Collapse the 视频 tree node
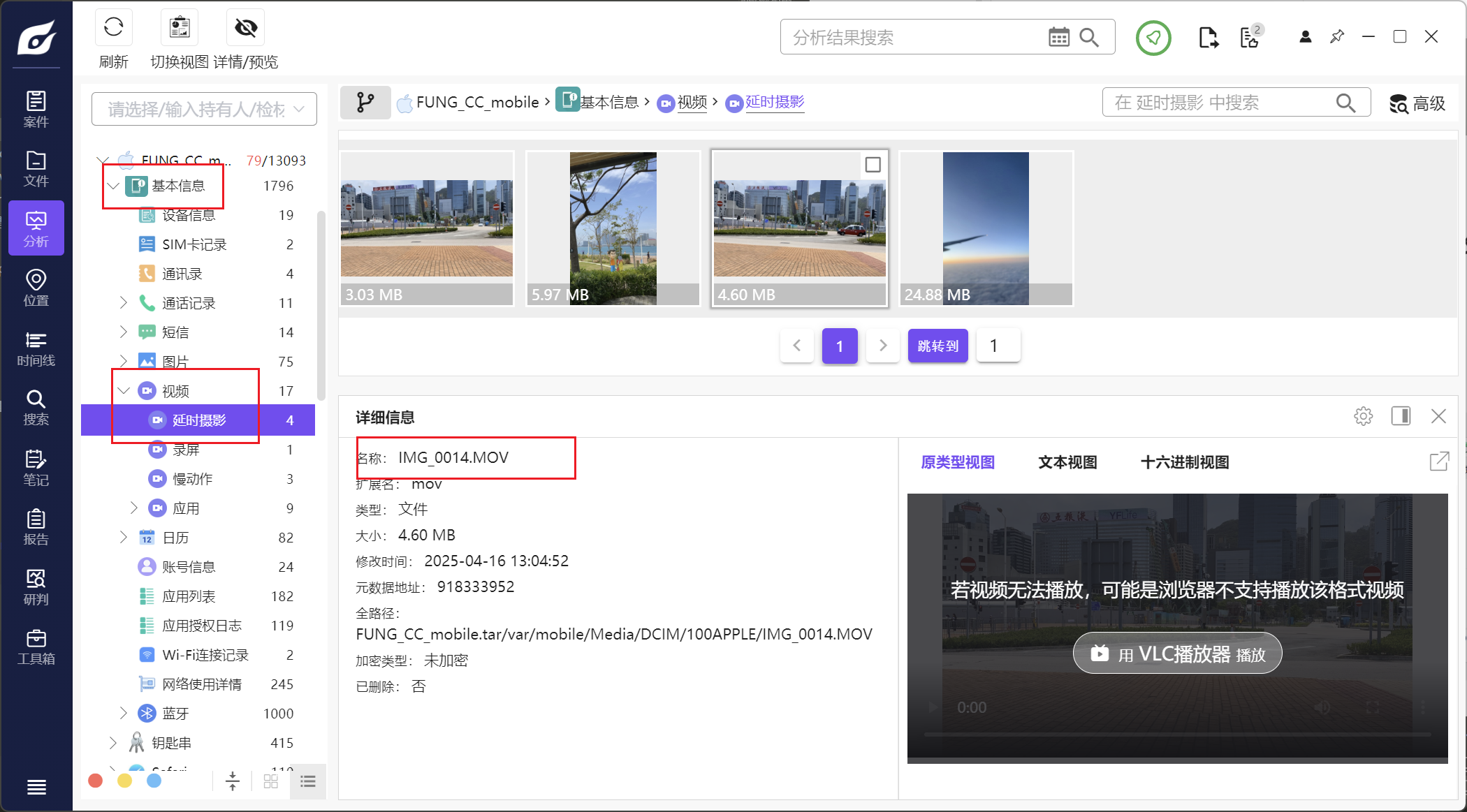This screenshot has width=1467, height=812. click(x=124, y=391)
